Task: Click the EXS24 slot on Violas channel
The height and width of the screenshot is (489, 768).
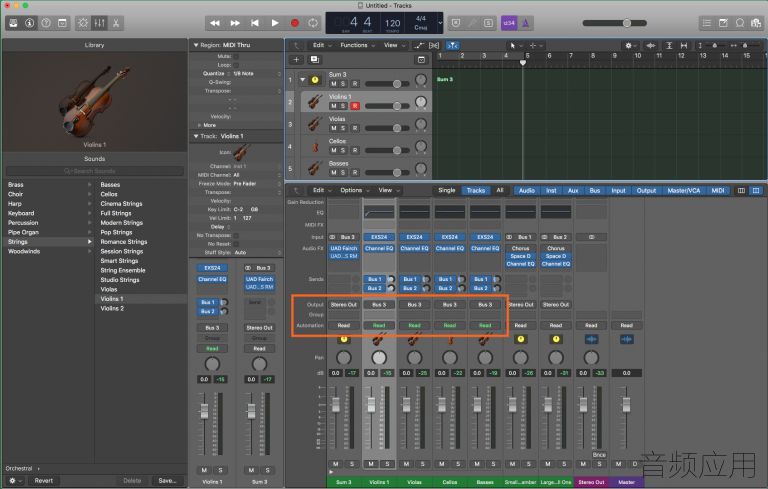Action: click(414, 237)
